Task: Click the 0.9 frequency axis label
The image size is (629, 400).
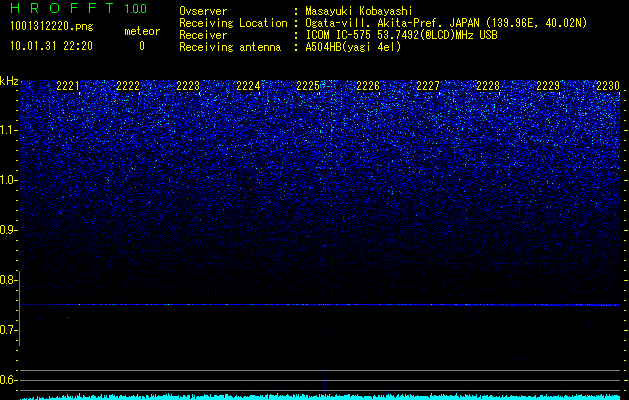Action: (8, 230)
